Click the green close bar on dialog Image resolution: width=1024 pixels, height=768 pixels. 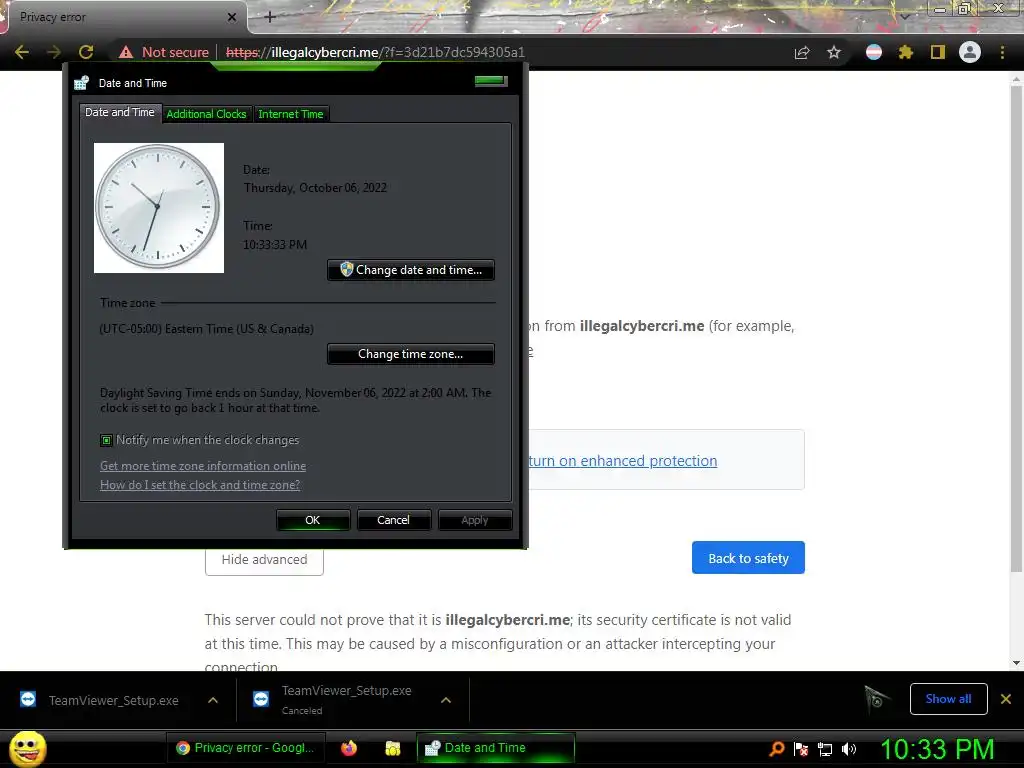point(490,81)
